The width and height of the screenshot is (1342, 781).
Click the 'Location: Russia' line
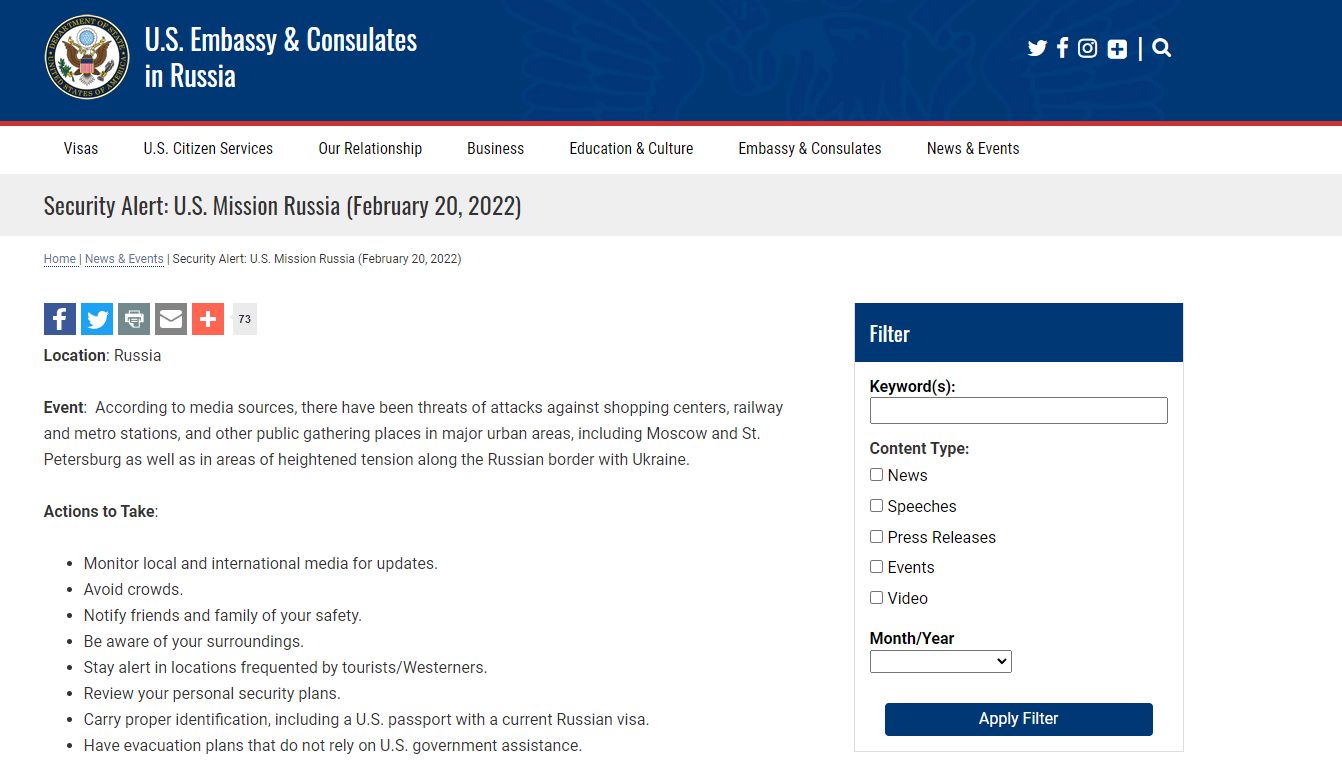point(102,356)
